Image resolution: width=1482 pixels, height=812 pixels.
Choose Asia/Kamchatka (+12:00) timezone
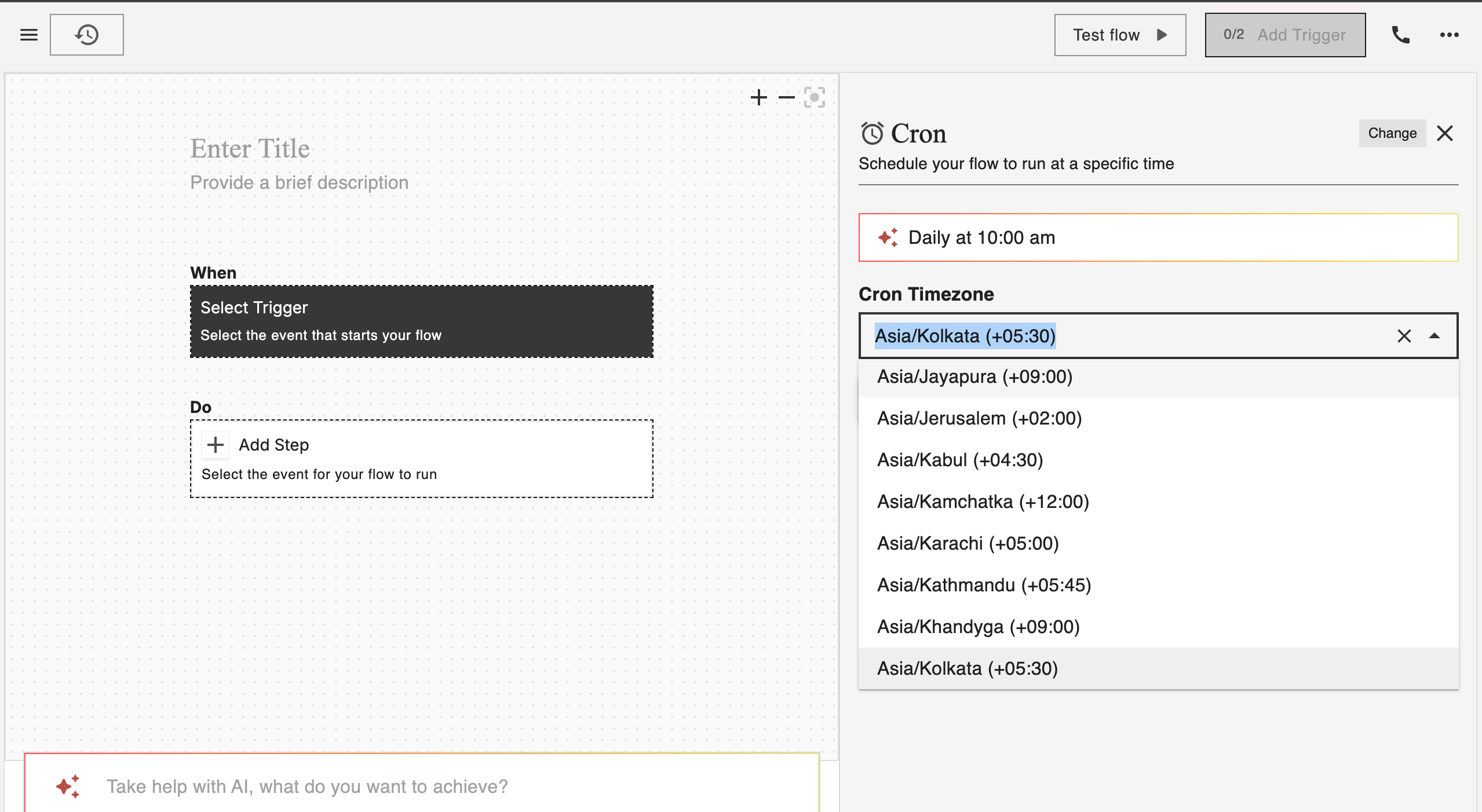pyautogui.click(x=1158, y=502)
